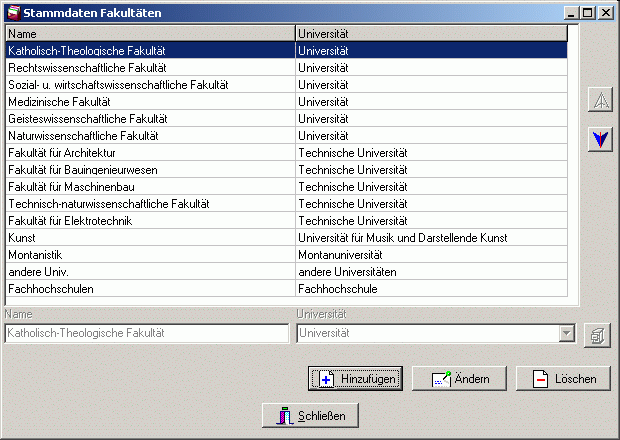Click the Löschen button
This screenshot has height=440, width=620.
563,378
